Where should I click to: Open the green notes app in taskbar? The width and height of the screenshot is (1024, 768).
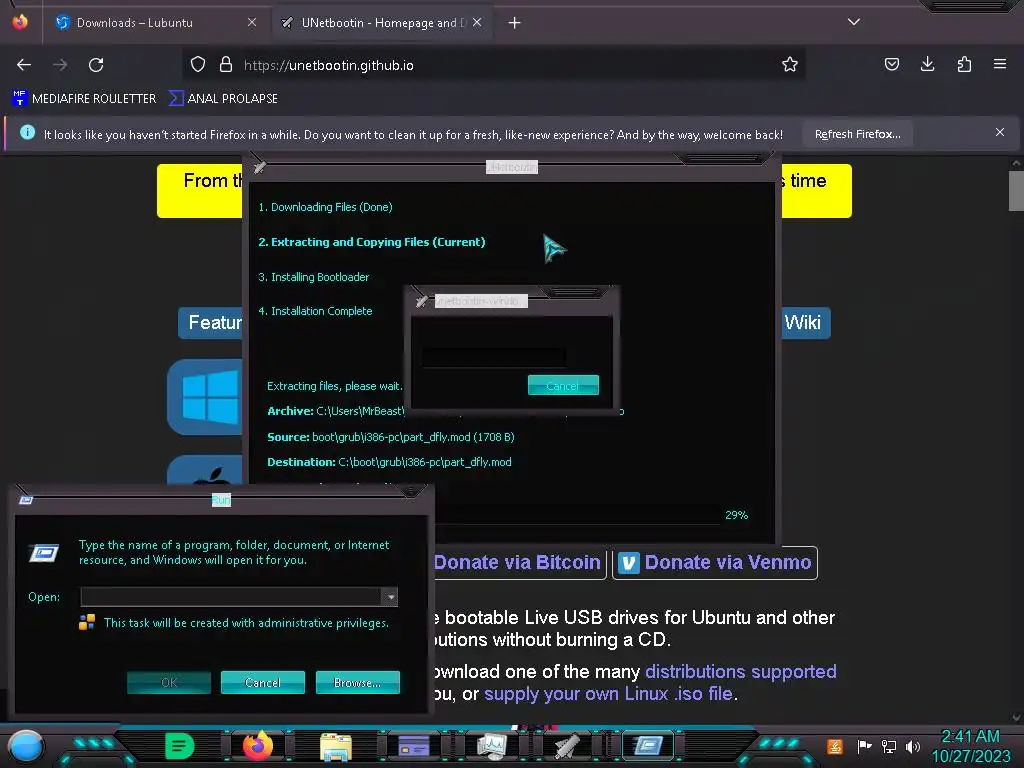coord(180,746)
